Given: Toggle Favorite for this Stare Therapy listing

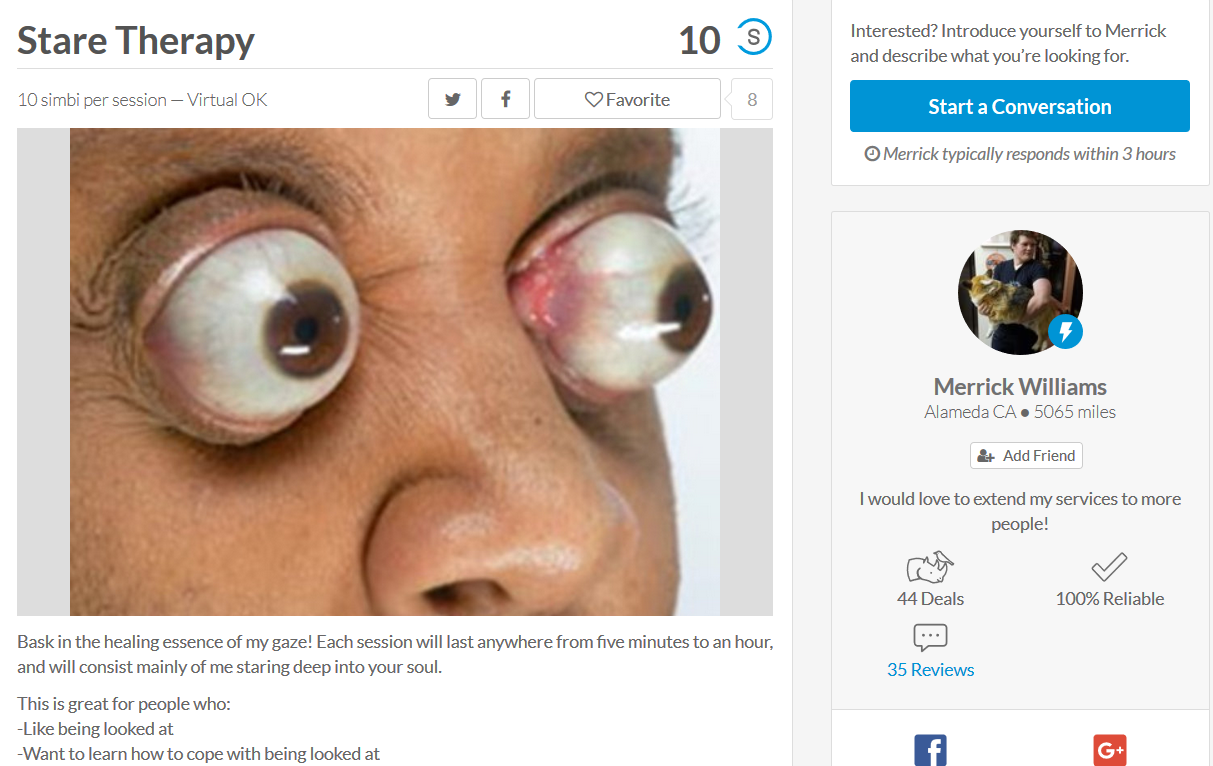Looking at the screenshot, I should pyautogui.click(x=627, y=99).
